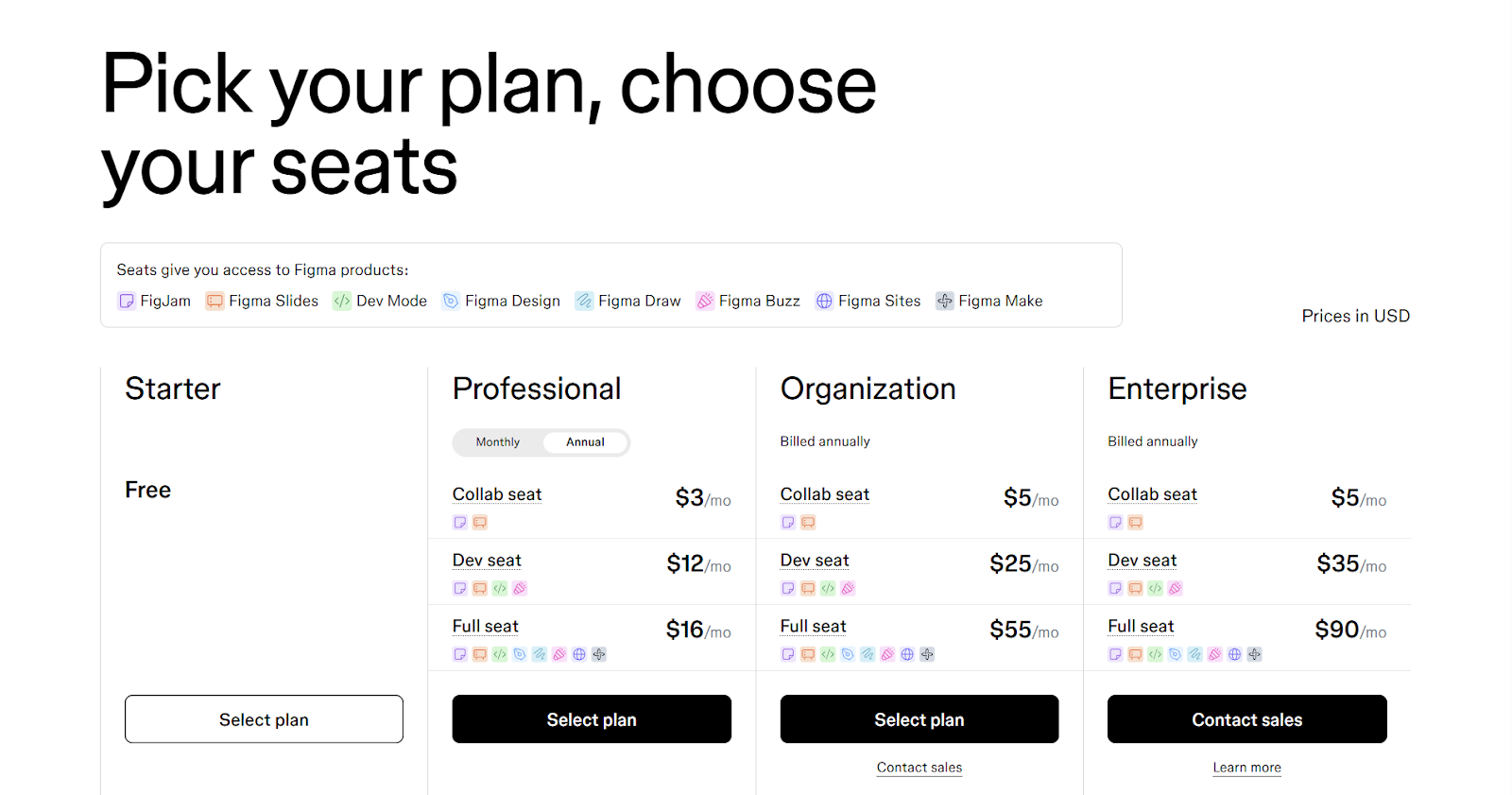Click the FigJam product icon
1512x795 pixels.
tap(127, 302)
